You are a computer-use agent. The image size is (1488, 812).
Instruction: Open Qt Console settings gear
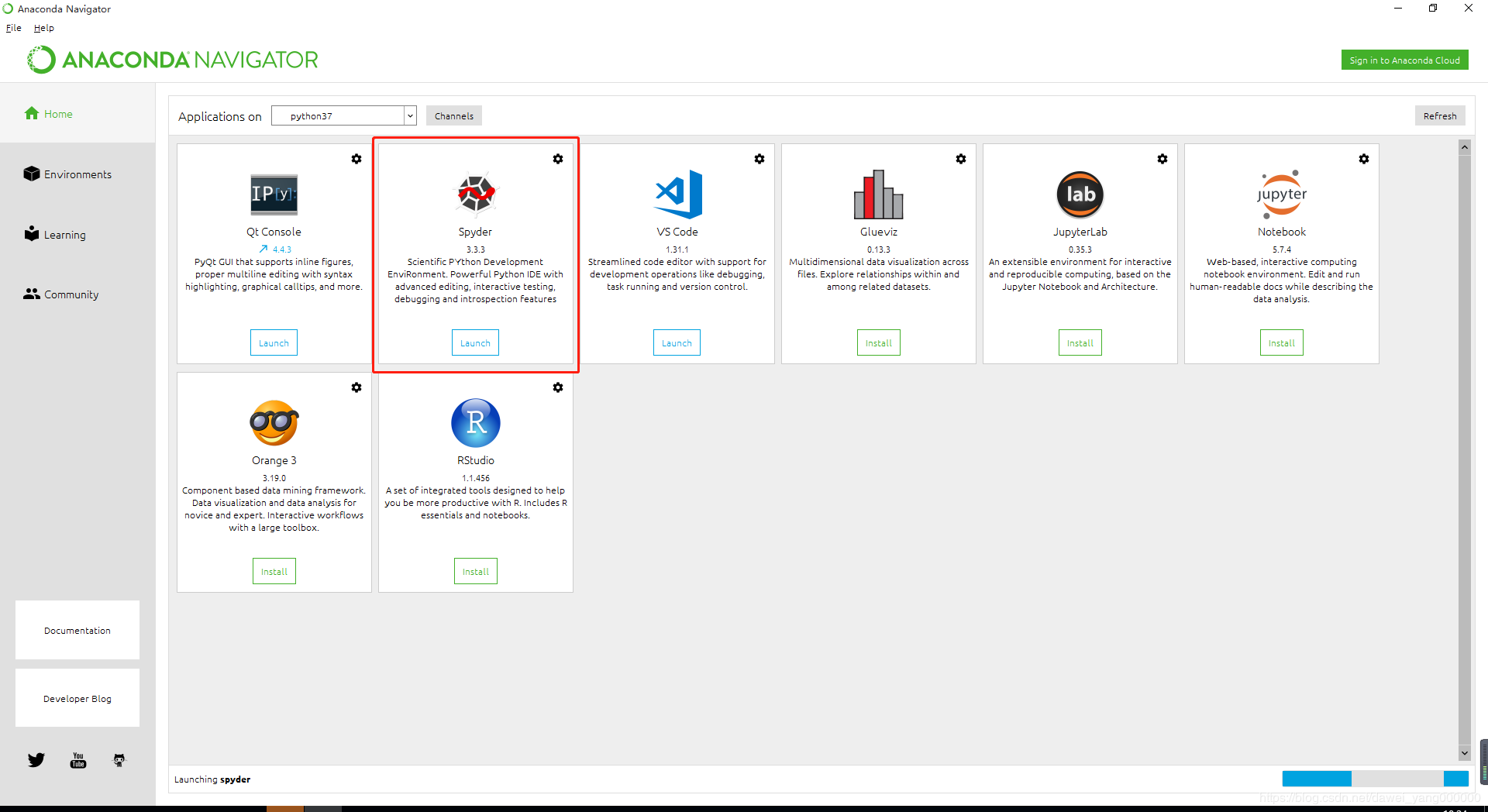point(356,159)
